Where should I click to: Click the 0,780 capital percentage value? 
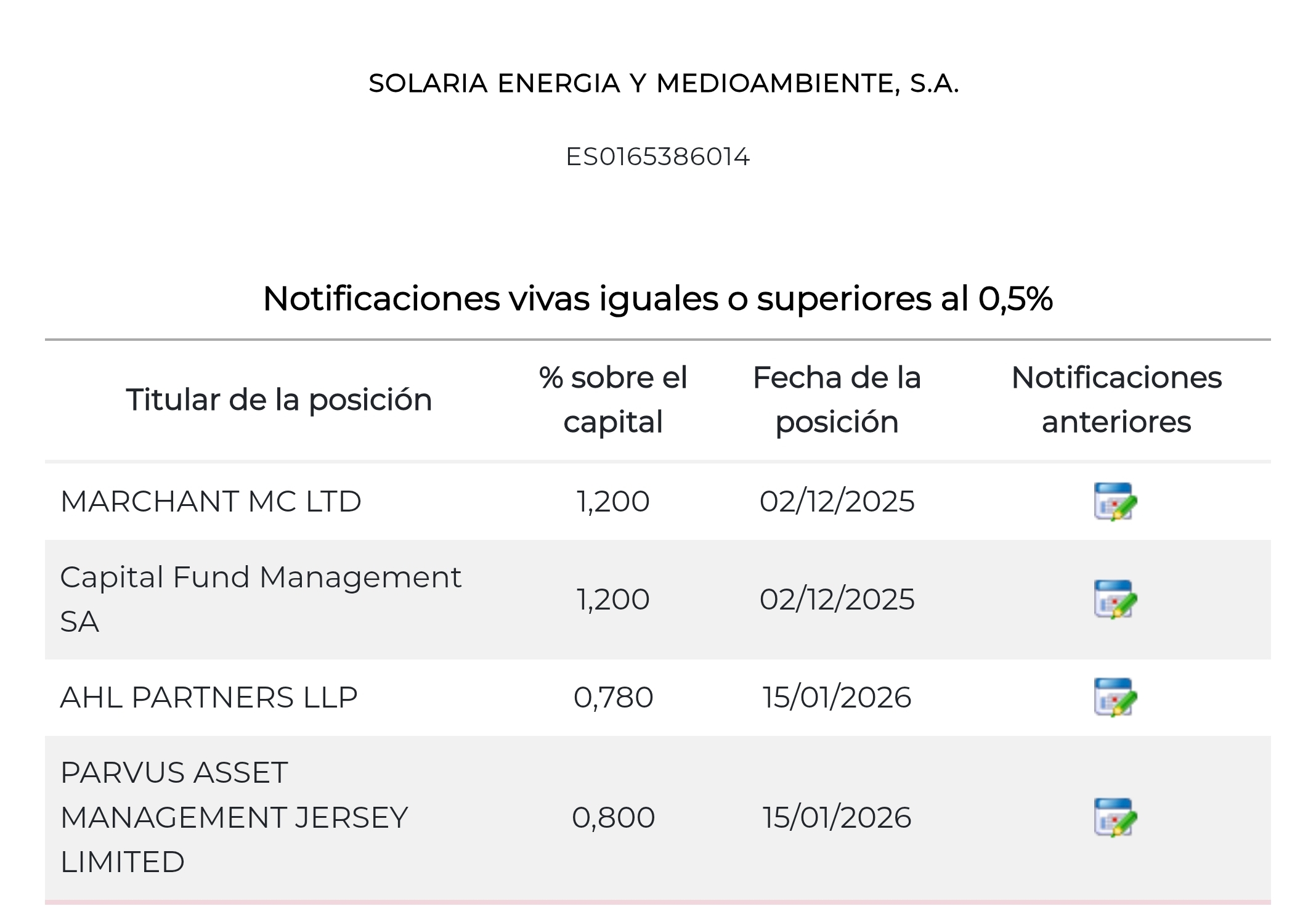tap(613, 698)
